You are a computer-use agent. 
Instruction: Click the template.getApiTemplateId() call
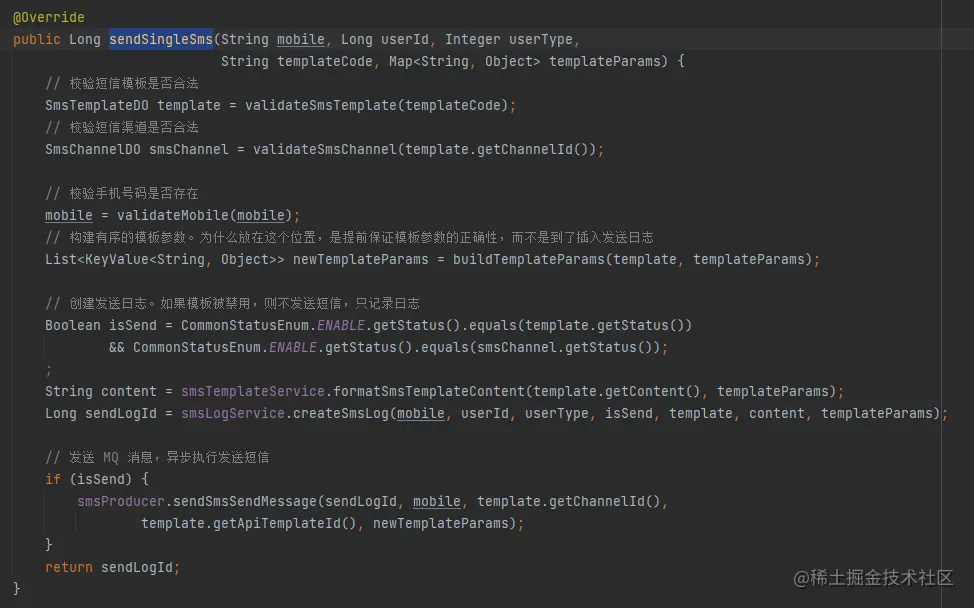pos(248,524)
